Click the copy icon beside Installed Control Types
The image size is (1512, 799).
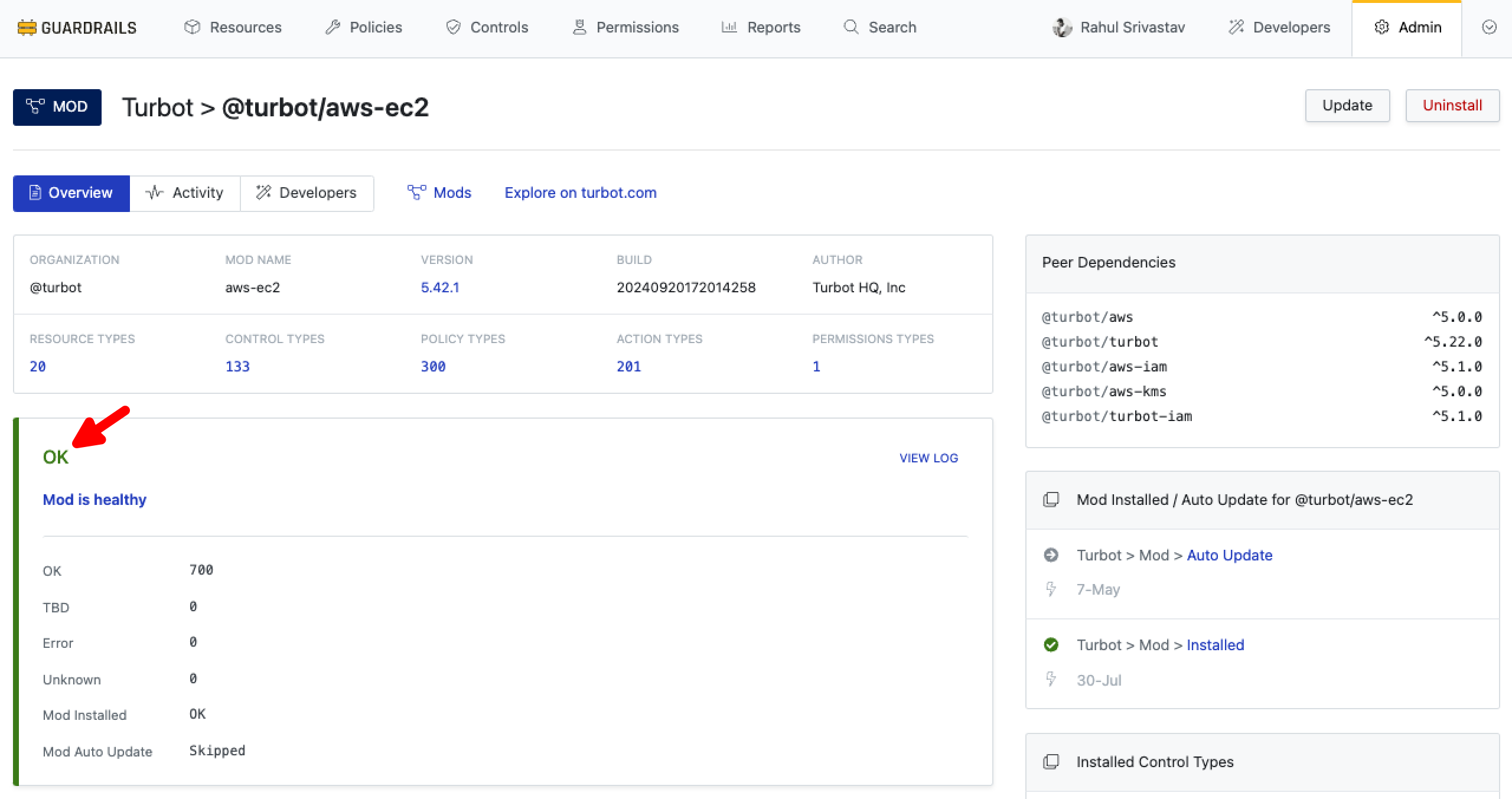point(1051,762)
